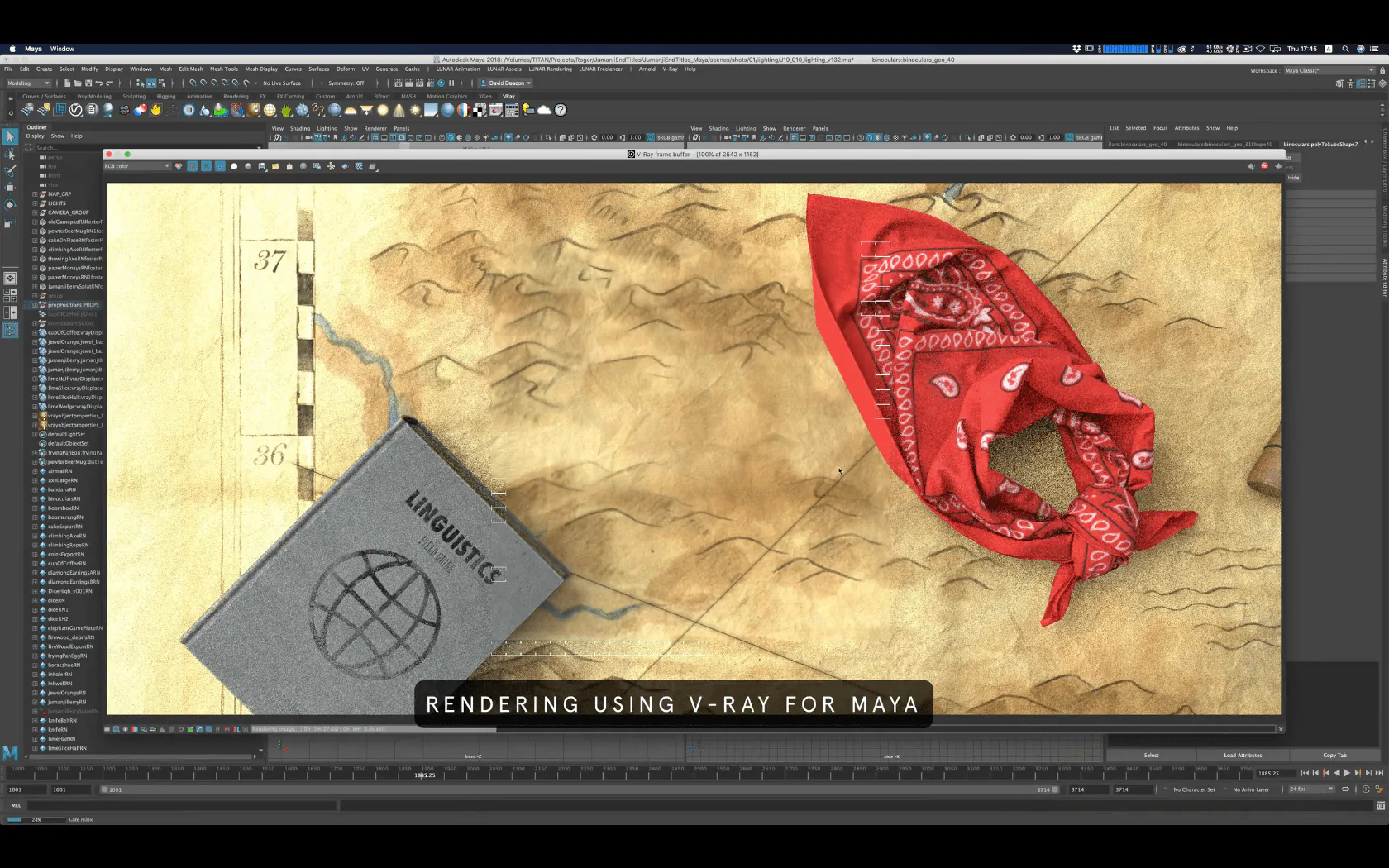Click the V-Ray sun light shelf icon
This screenshot has height=868, width=1389.
point(415,110)
